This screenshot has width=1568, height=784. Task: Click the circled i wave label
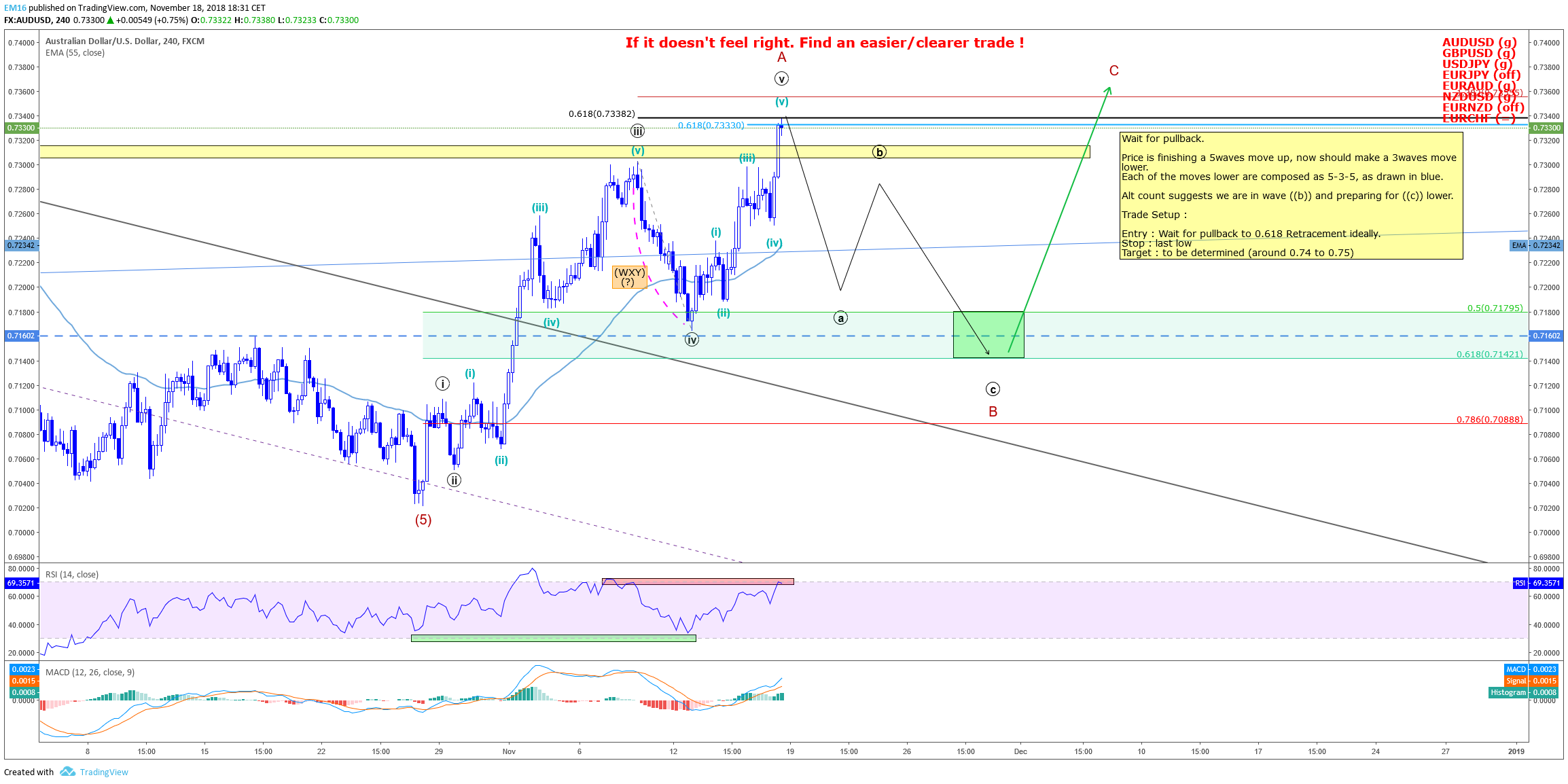coord(442,384)
